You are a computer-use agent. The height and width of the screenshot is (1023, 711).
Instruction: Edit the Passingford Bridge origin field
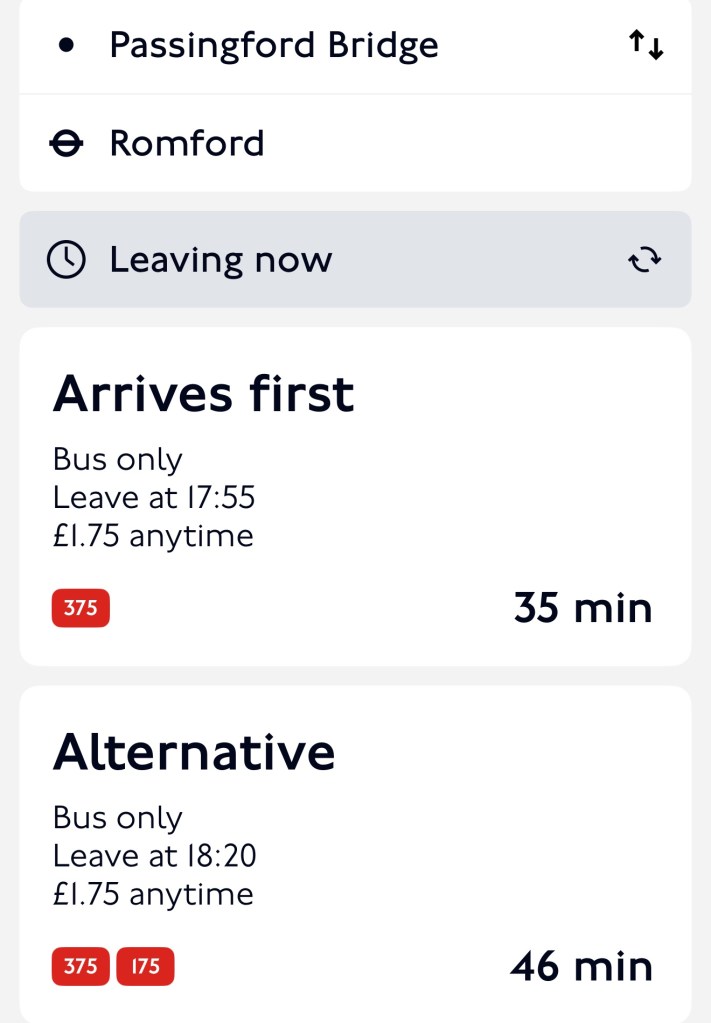[x=273, y=45]
